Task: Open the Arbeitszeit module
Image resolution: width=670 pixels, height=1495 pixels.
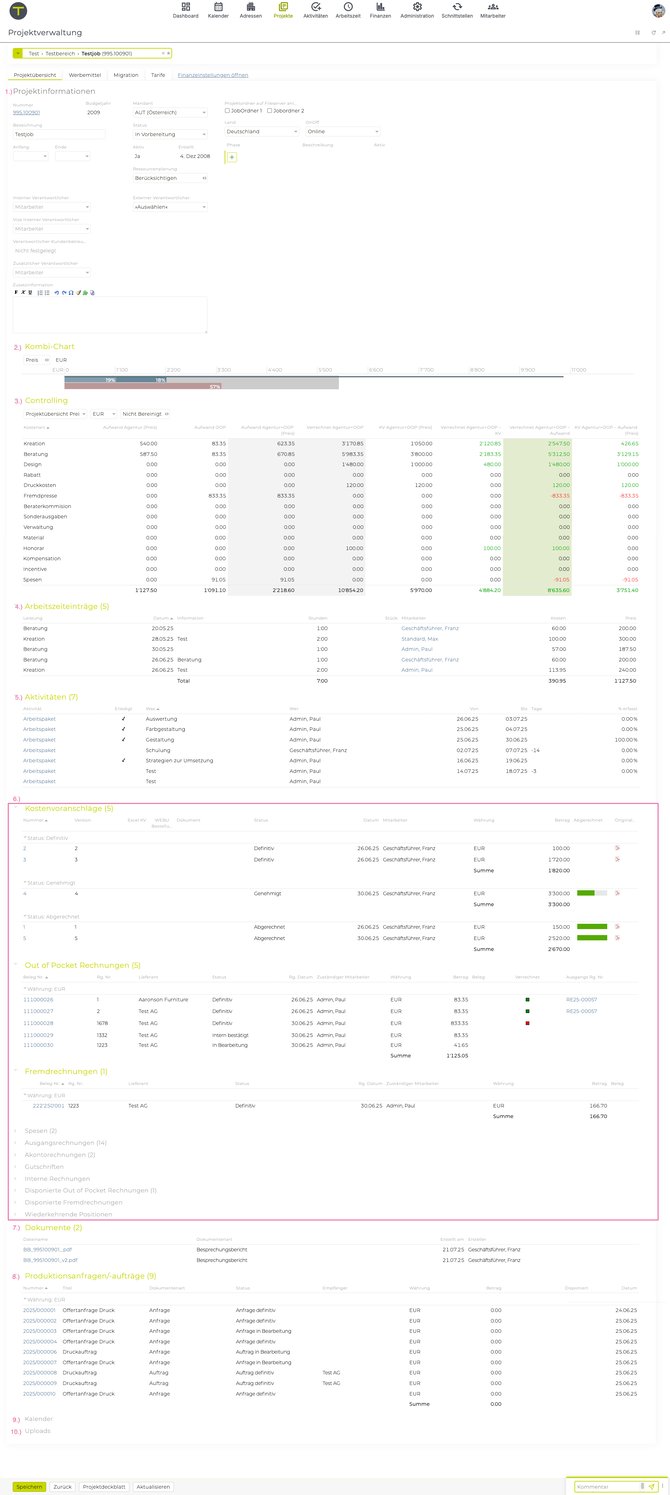Action: 347,11
